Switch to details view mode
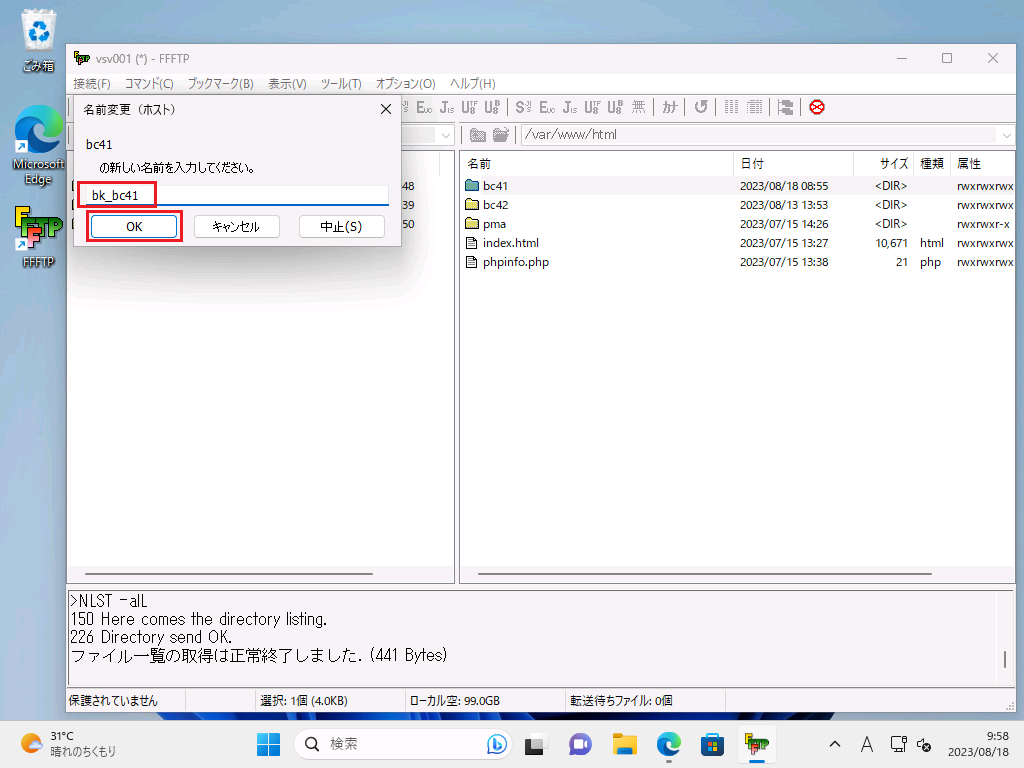 pyautogui.click(x=755, y=107)
